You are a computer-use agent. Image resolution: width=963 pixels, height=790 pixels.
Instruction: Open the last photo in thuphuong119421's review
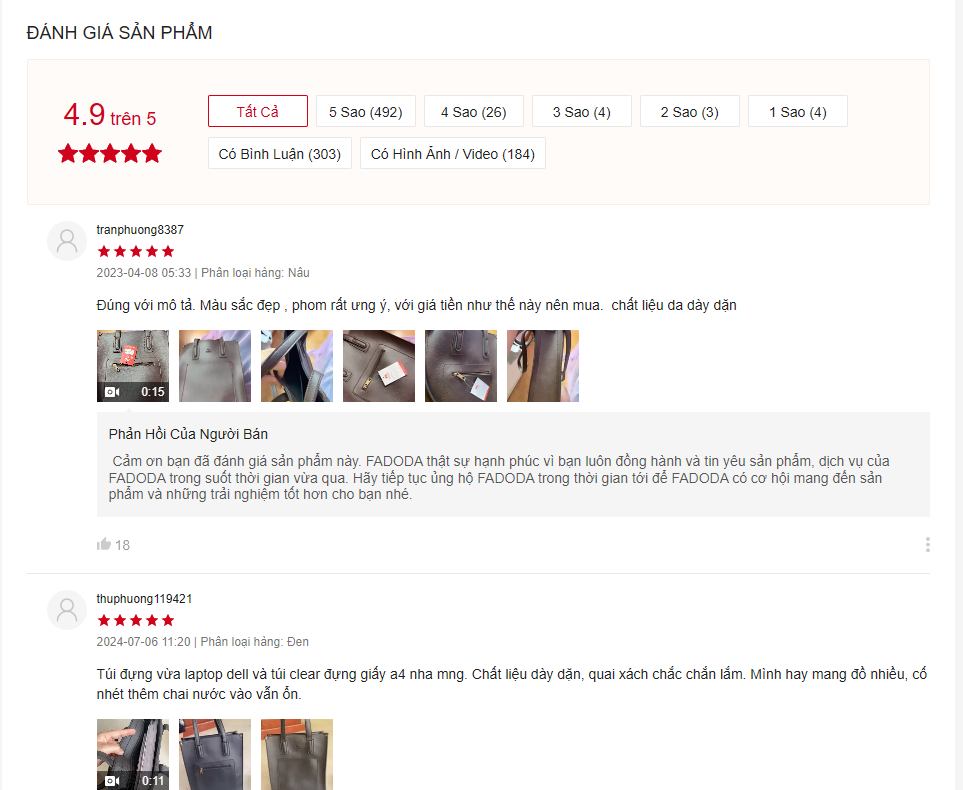(297, 754)
